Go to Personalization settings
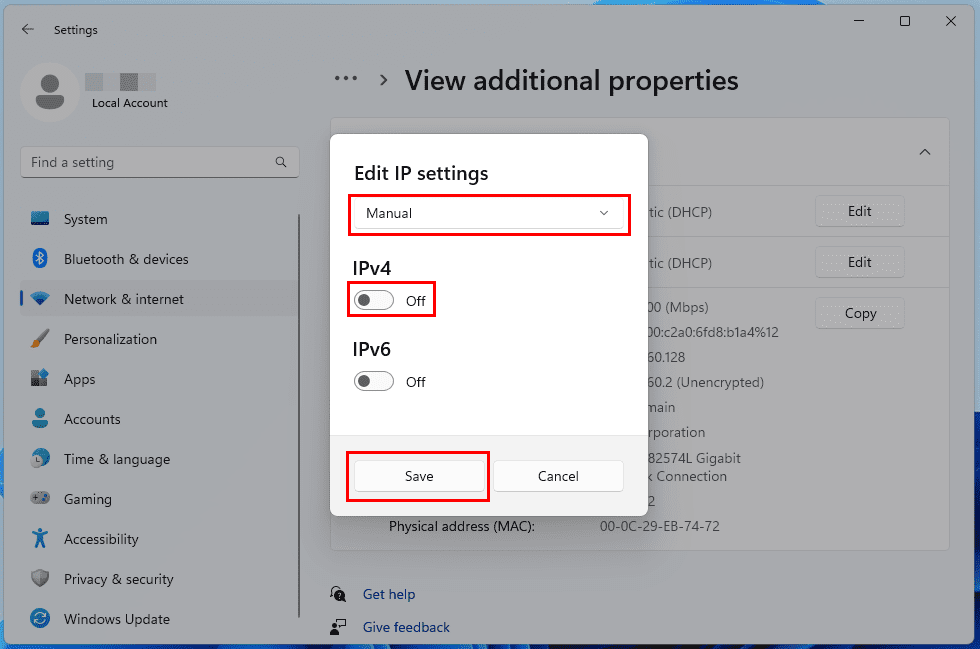The image size is (980, 649). click(159, 339)
